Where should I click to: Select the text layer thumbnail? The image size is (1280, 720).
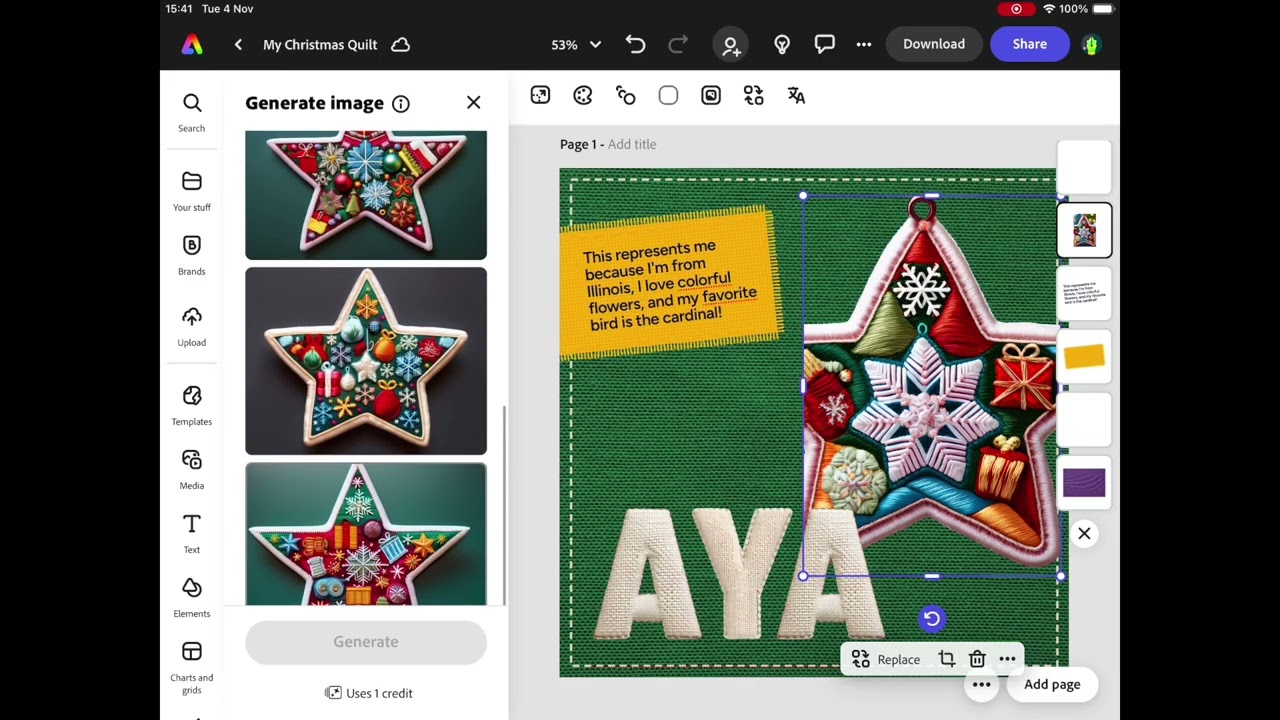(x=1084, y=294)
